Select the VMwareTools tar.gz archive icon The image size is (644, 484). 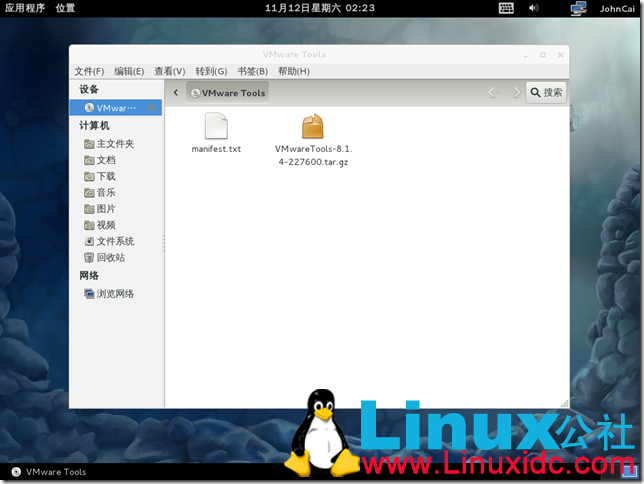pyautogui.click(x=313, y=127)
